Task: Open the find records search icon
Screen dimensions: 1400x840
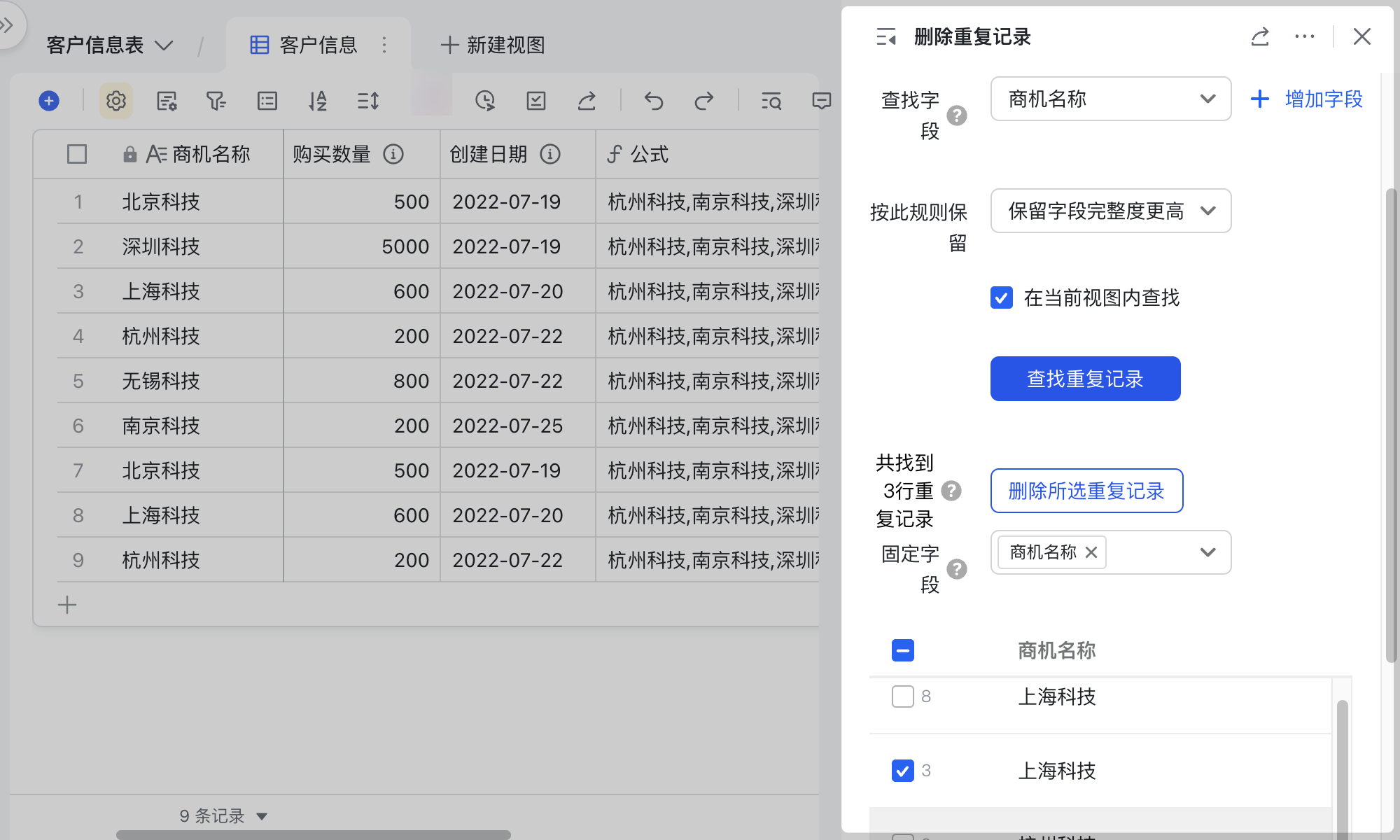Action: click(x=771, y=101)
